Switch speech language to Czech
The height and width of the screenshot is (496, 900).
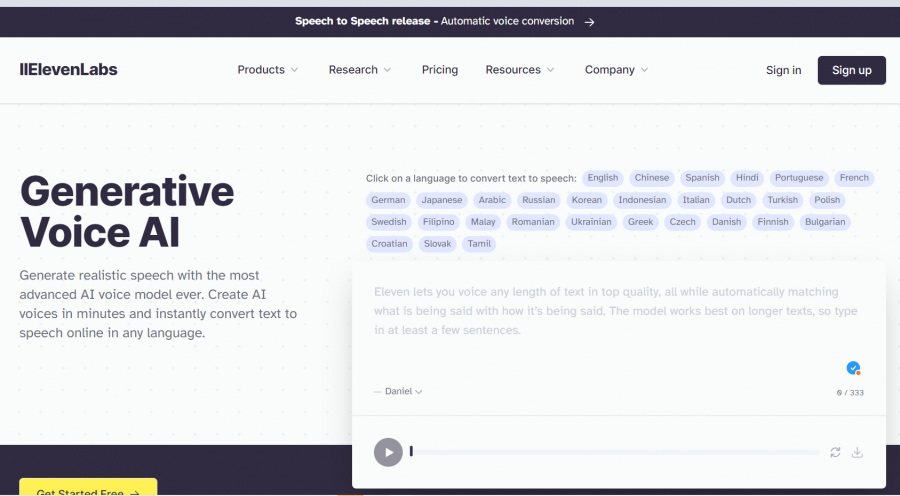[x=682, y=222]
